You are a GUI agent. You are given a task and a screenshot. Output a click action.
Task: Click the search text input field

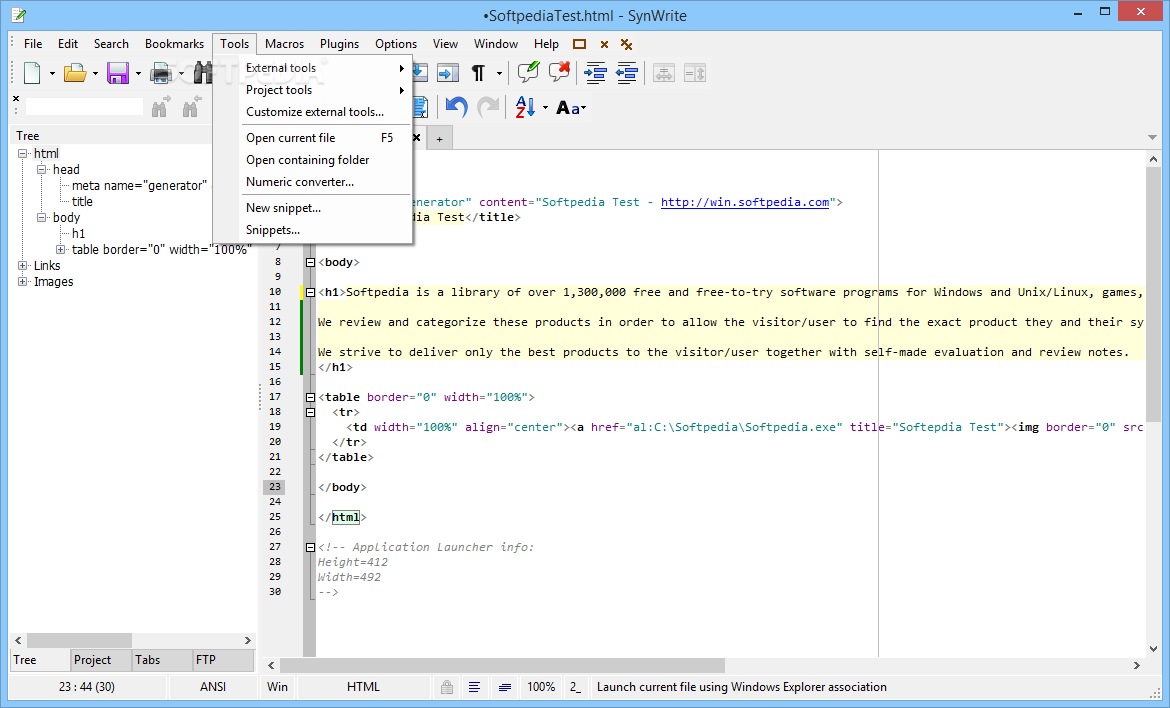84,107
